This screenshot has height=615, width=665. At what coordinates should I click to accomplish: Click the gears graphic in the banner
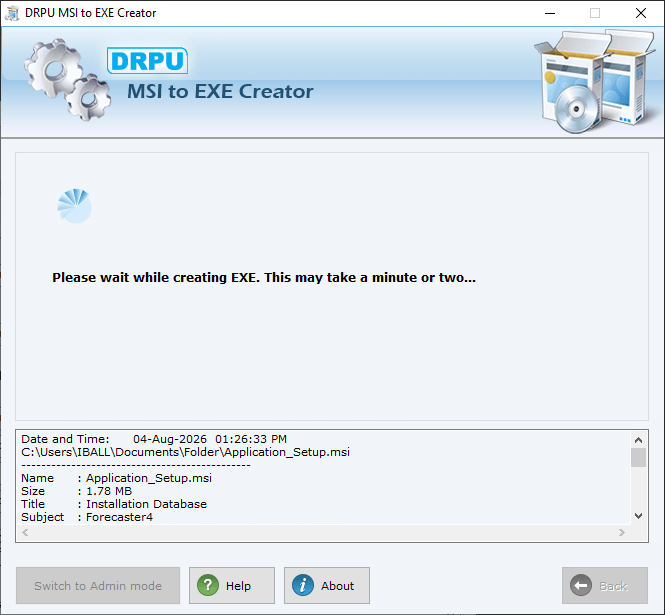tap(67, 79)
